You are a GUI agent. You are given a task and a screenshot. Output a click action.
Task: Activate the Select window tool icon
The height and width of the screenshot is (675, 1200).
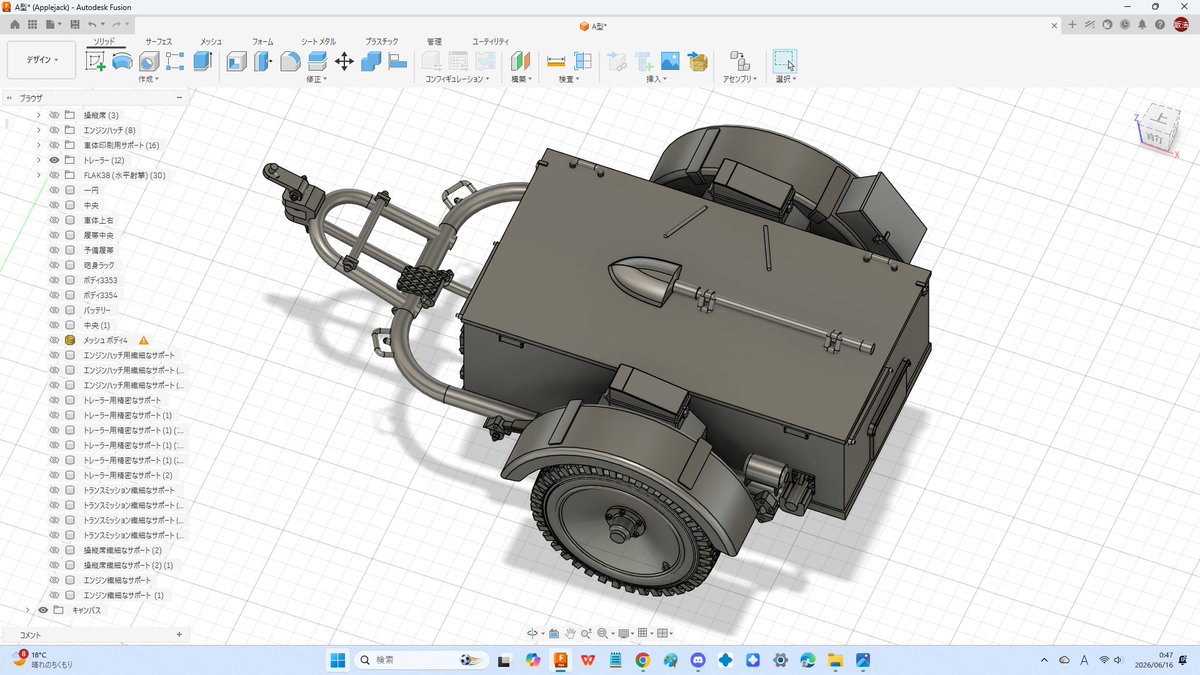click(x=785, y=61)
